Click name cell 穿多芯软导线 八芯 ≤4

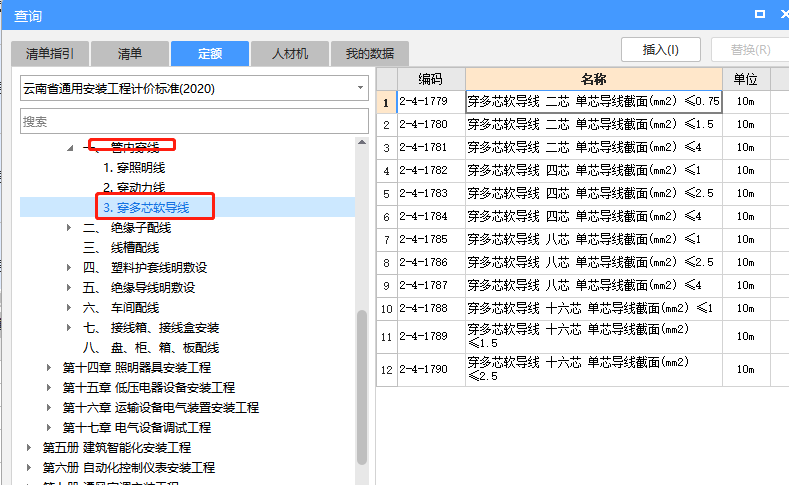tap(594, 285)
